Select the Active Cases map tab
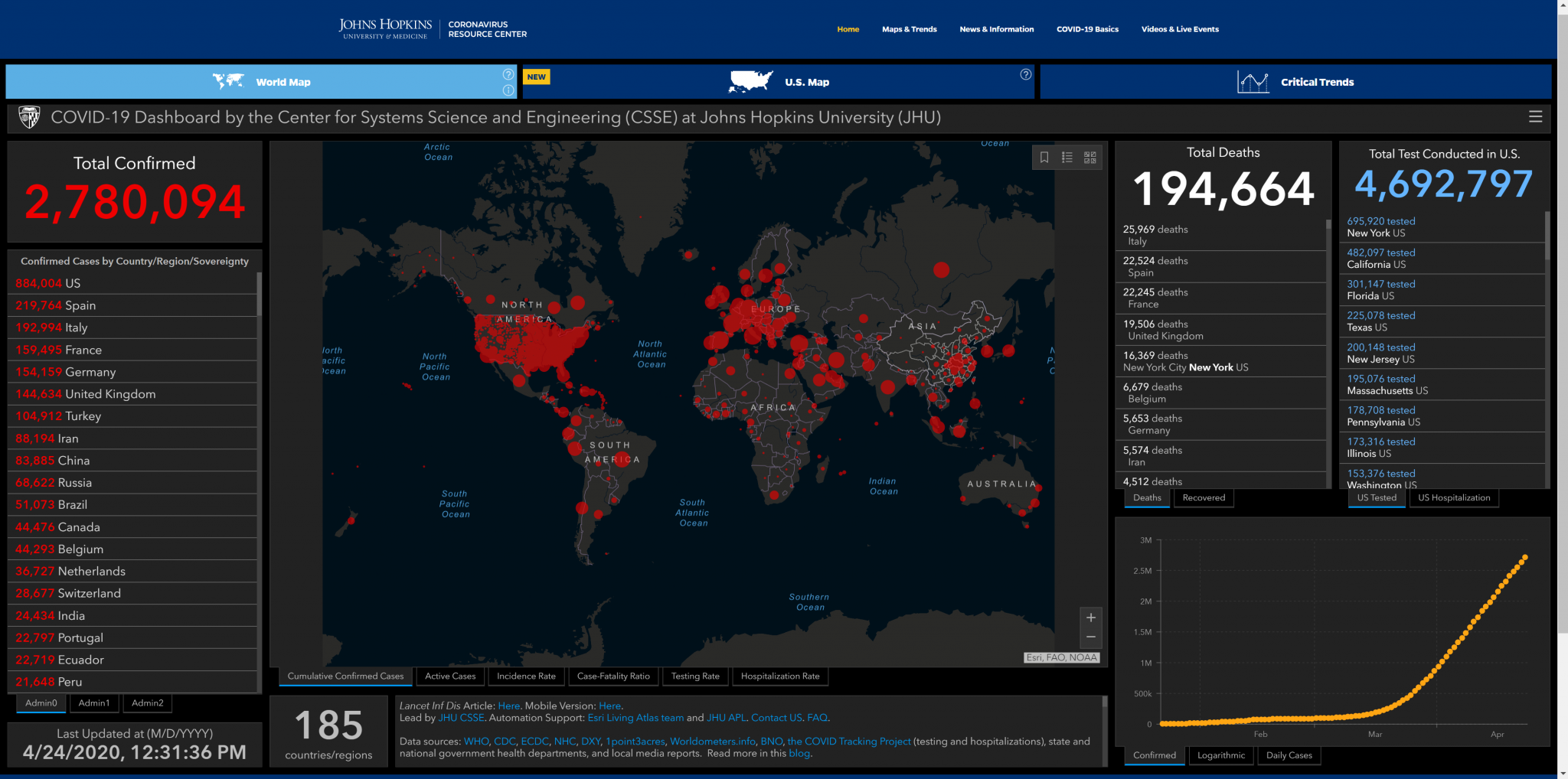This screenshot has height=779, width=1568. pos(450,676)
